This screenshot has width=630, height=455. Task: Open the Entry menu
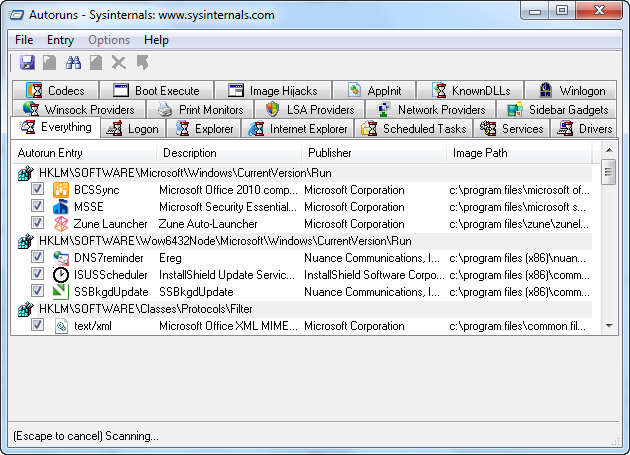pyautogui.click(x=60, y=40)
